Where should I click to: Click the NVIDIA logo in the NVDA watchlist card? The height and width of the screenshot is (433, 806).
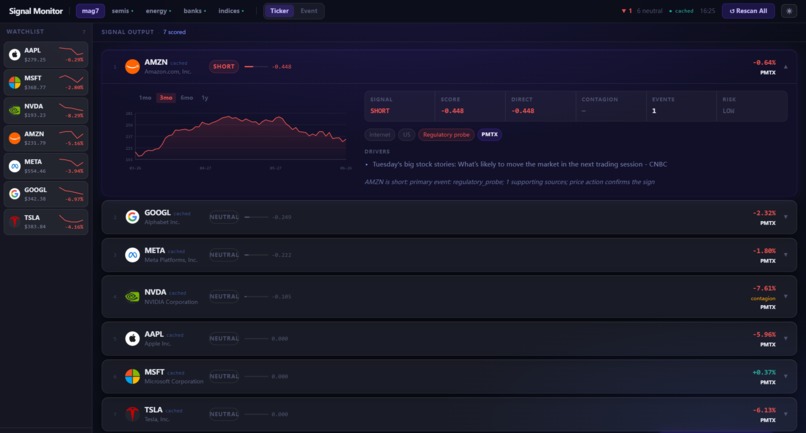(x=14, y=110)
